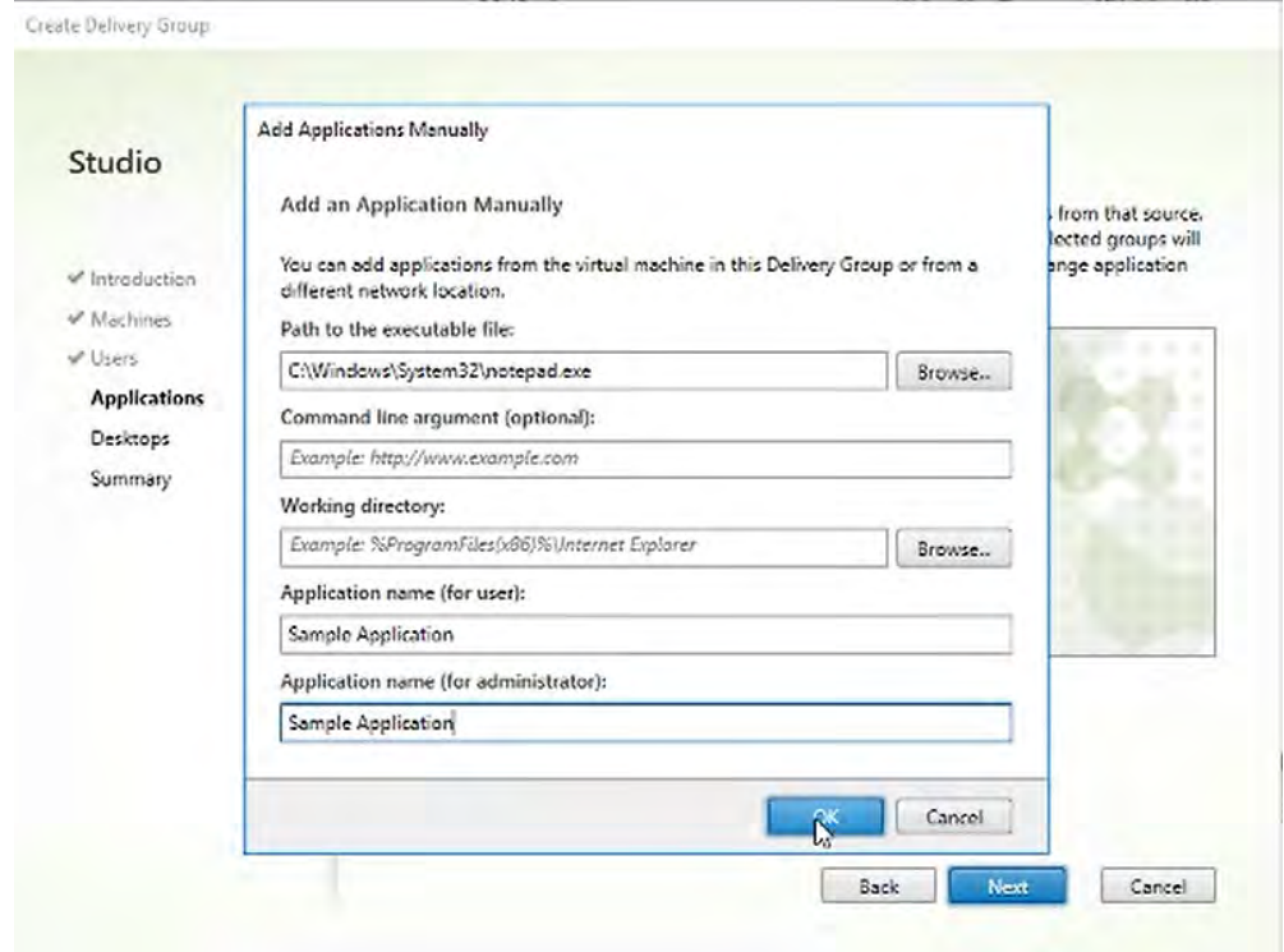This screenshot has width=1284, height=952.
Task: Select the Machines step in sidebar
Action: (131, 319)
